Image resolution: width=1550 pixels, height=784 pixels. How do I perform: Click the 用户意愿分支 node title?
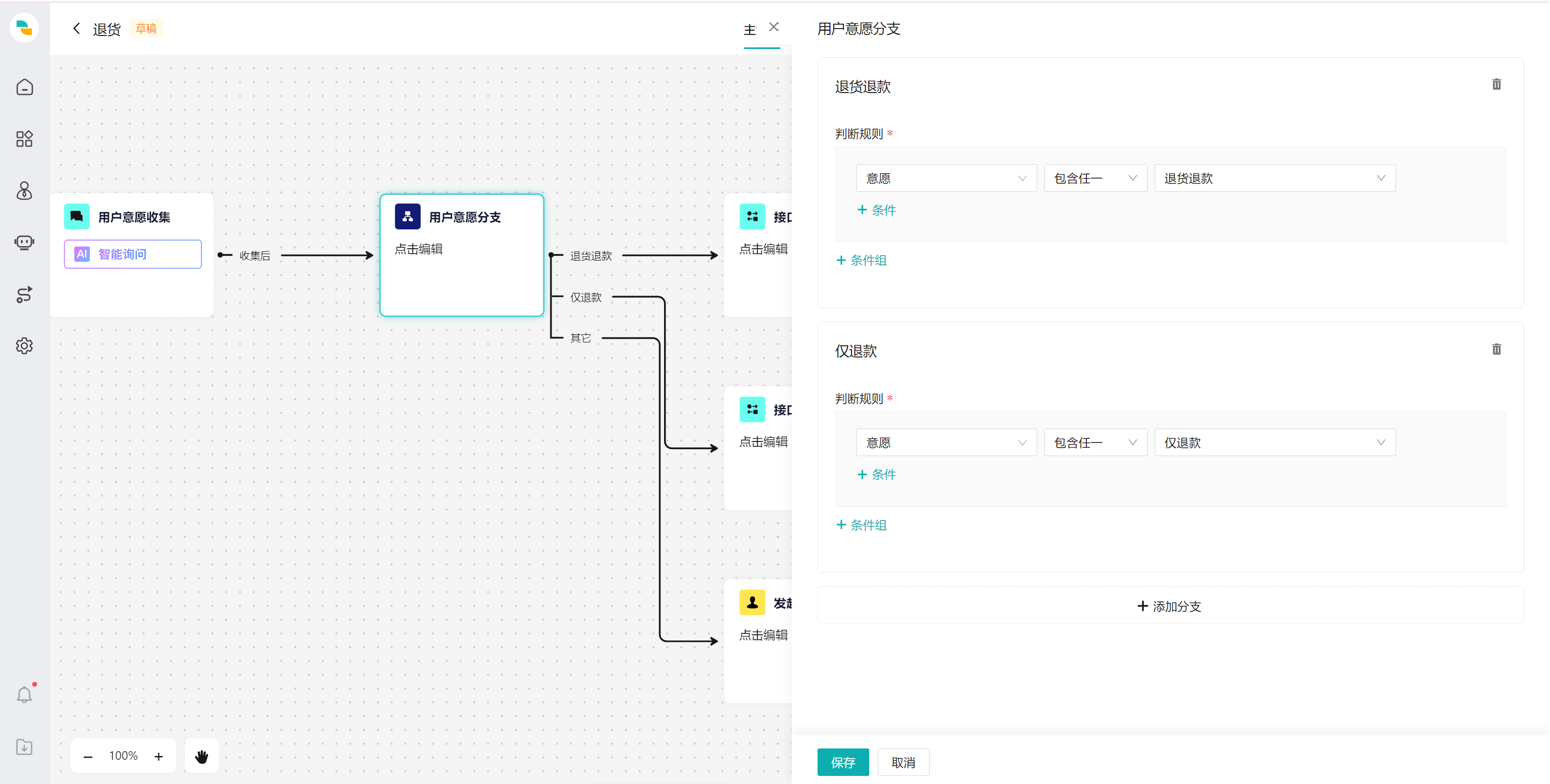pyautogui.click(x=465, y=217)
